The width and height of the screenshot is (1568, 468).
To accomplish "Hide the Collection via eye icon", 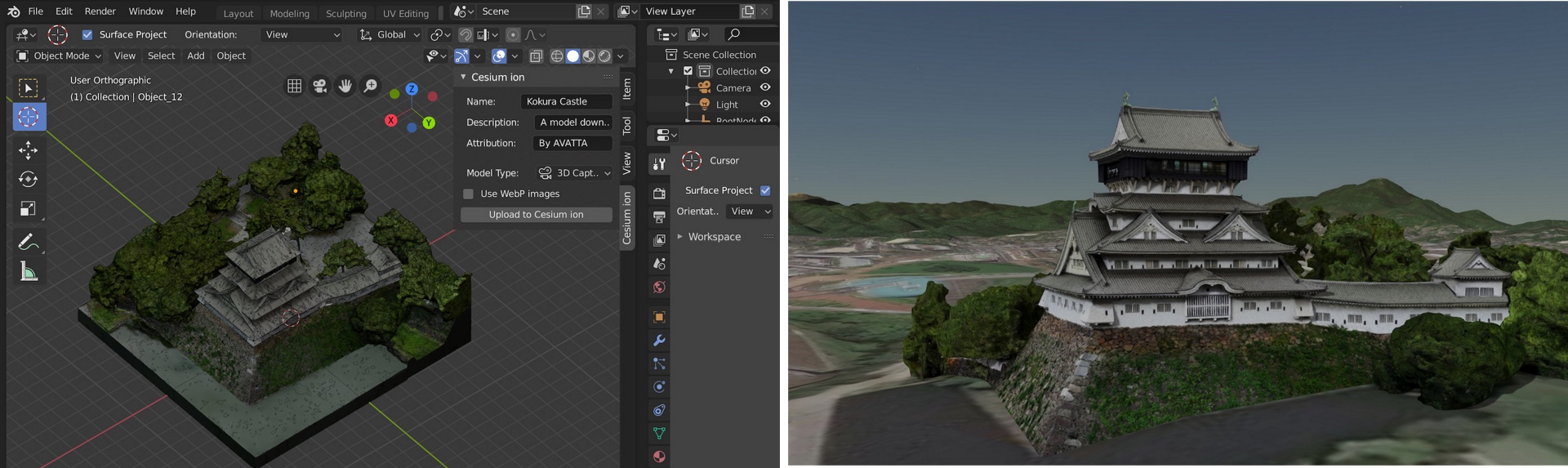I will point(765,71).
